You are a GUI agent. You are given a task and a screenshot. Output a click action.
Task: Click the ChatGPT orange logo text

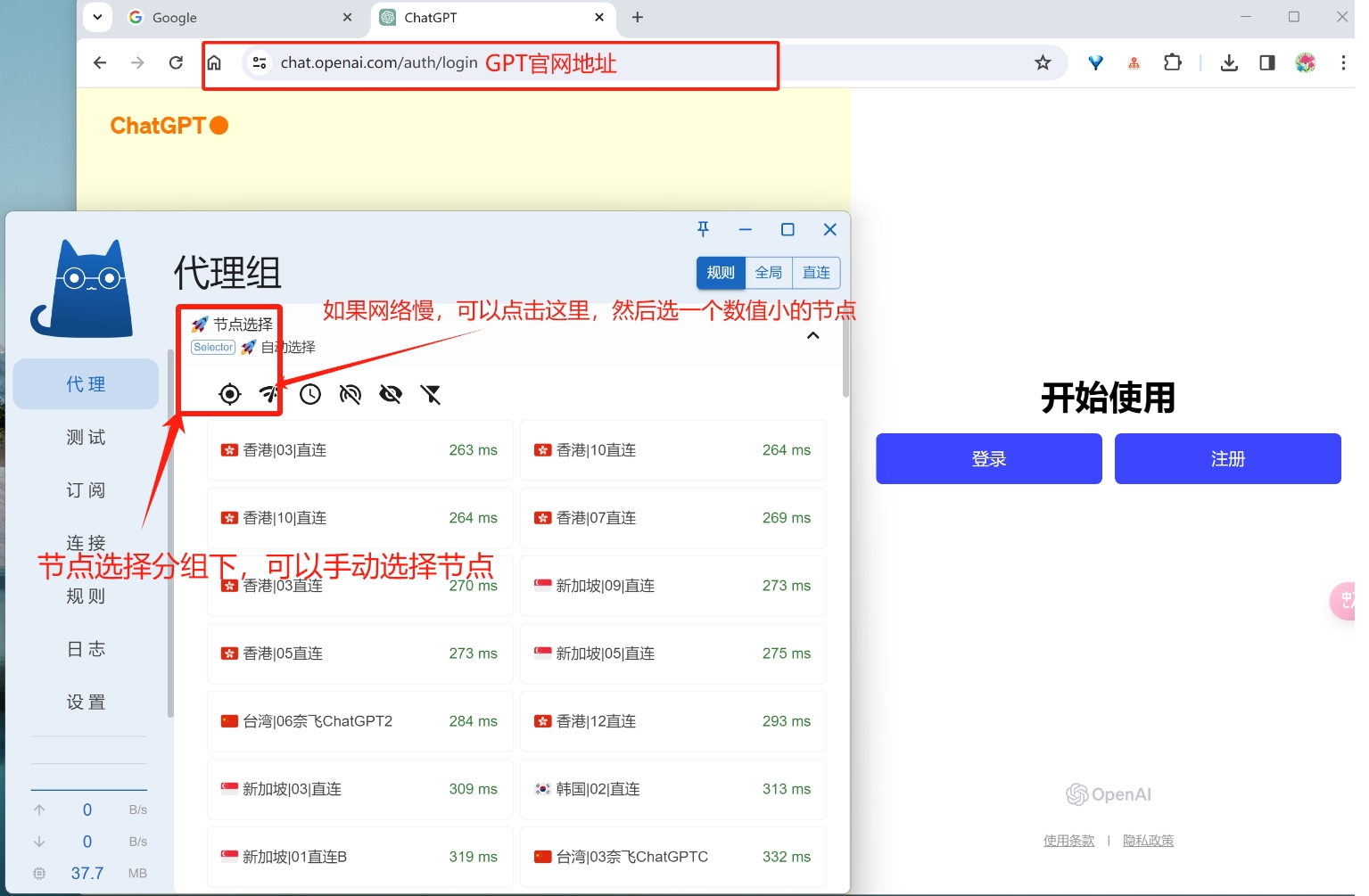click(169, 126)
